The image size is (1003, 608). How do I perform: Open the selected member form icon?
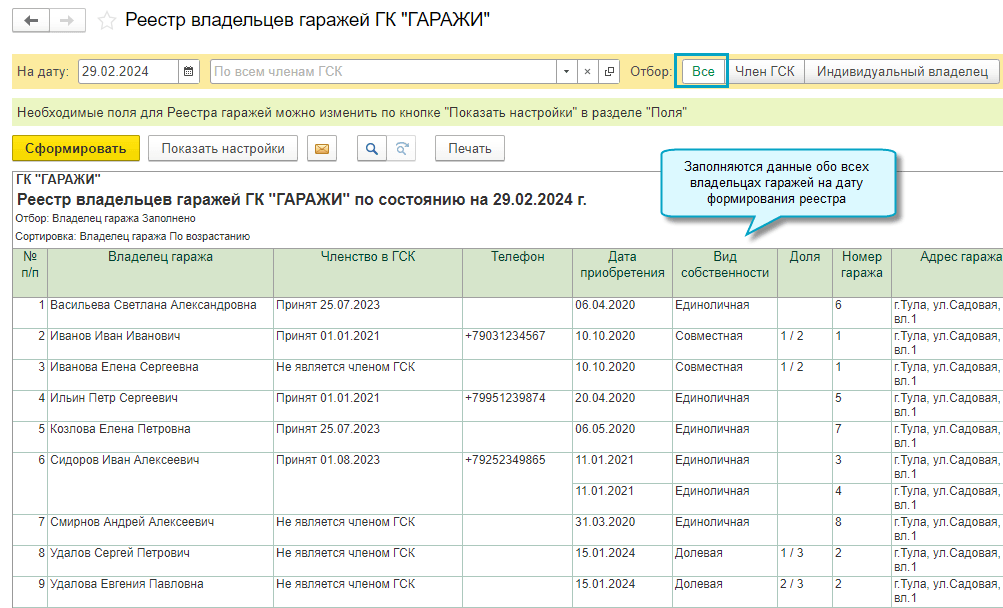pos(609,72)
